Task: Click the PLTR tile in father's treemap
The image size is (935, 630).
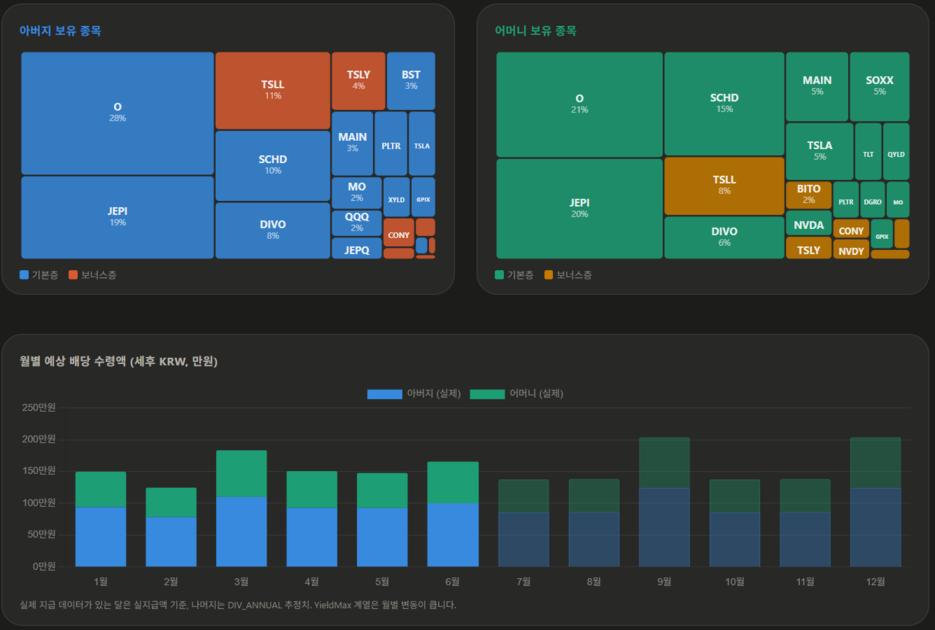Action: [x=391, y=144]
